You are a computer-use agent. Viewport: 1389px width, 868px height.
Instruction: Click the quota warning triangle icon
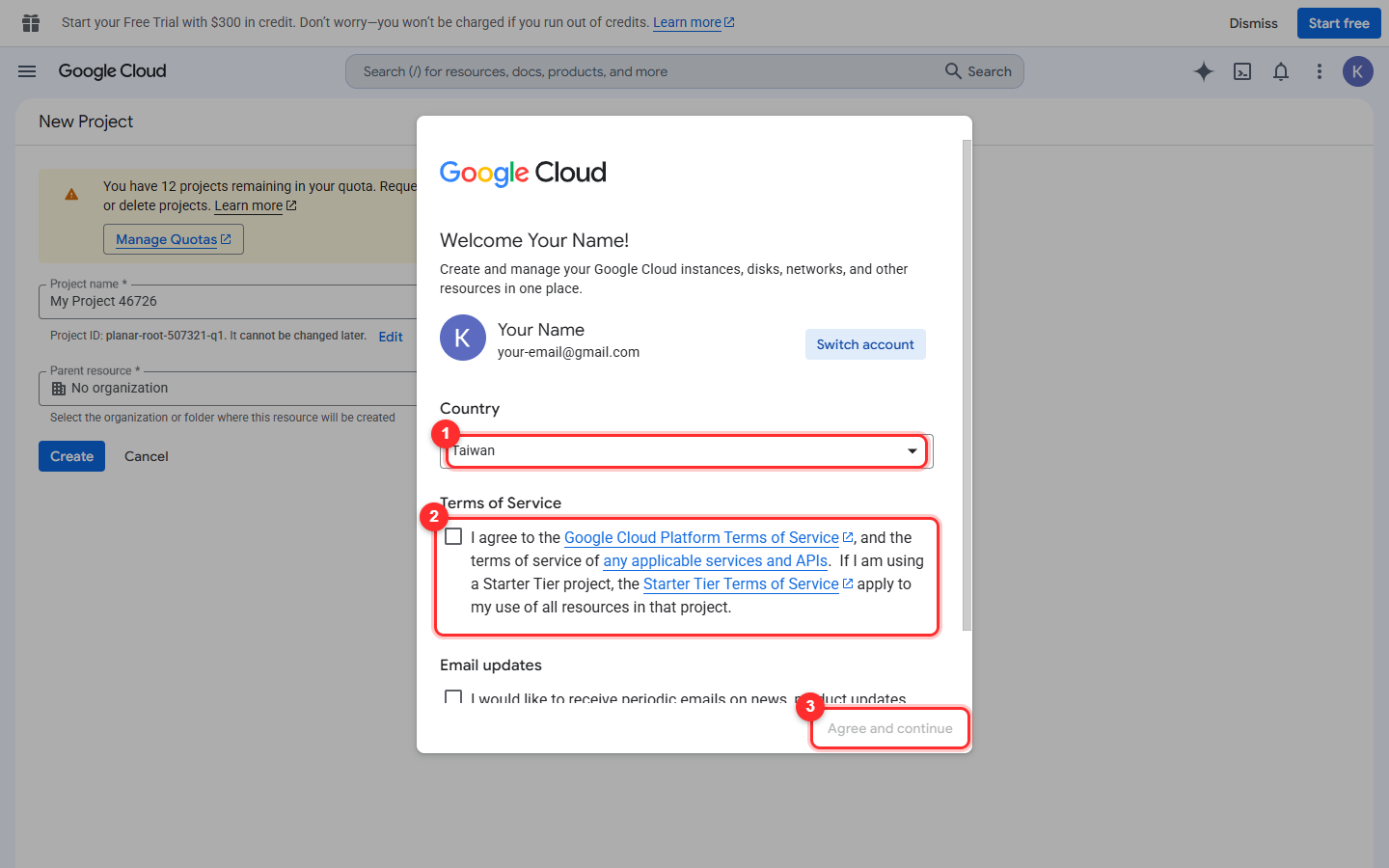tap(71, 195)
